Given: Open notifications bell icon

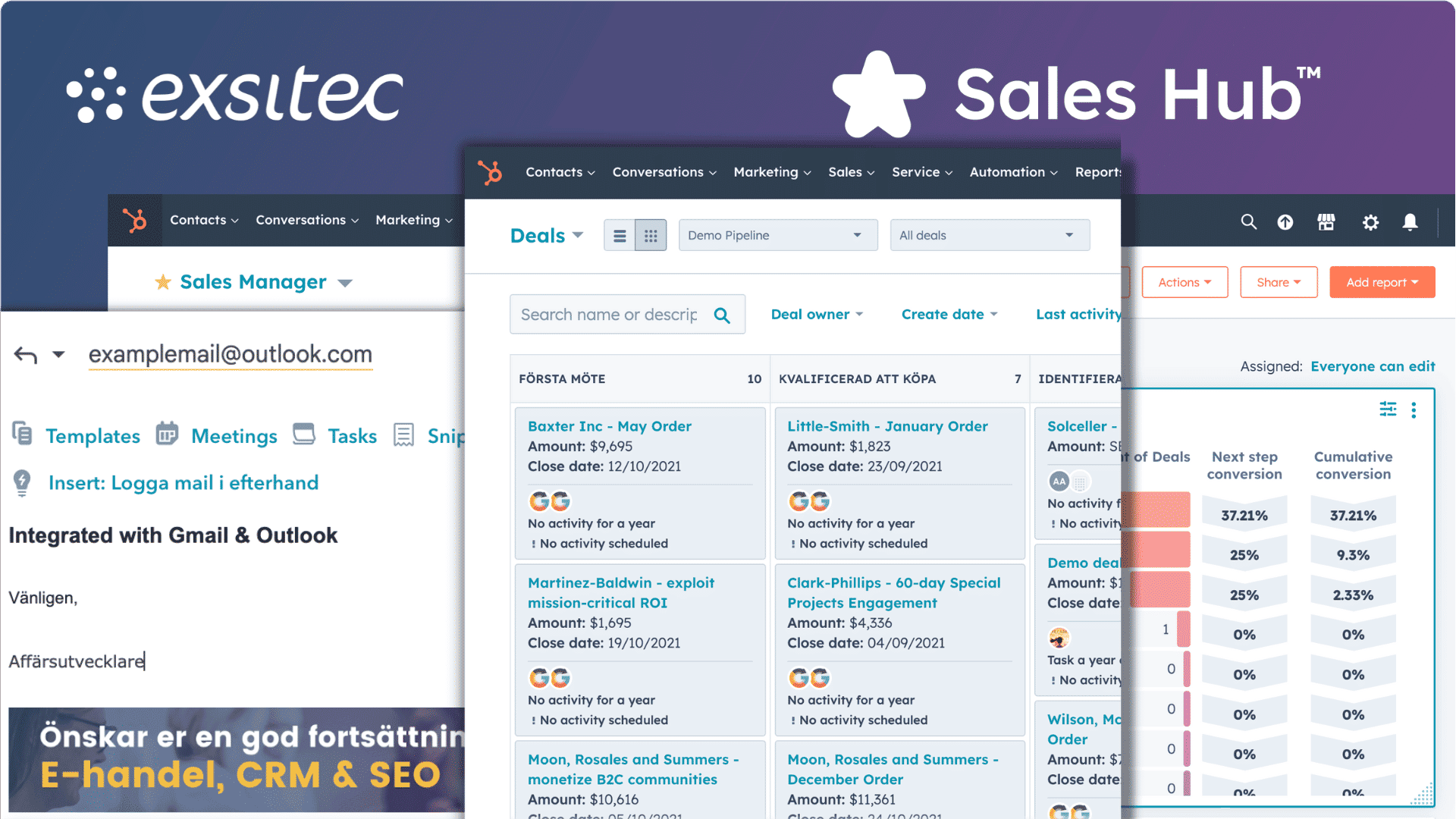Looking at the screenshot, I should (1410, 221).
